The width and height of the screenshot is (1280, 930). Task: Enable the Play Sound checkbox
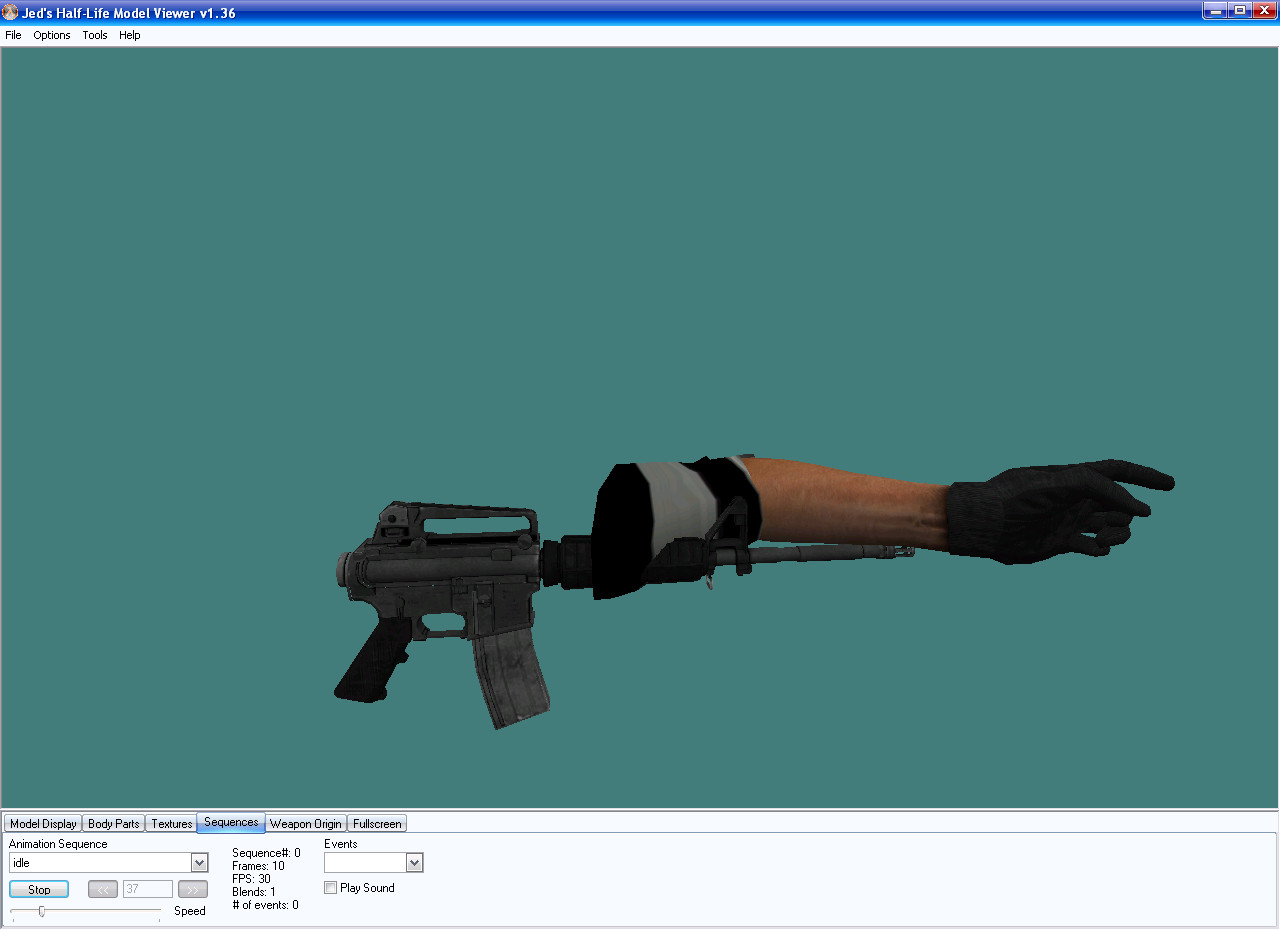(331, 888)
